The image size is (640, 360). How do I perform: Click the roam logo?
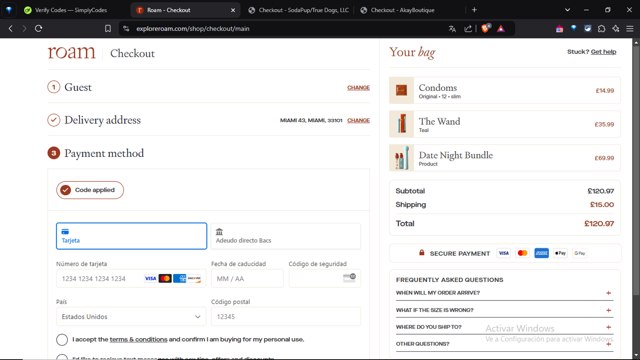[71, 53]
